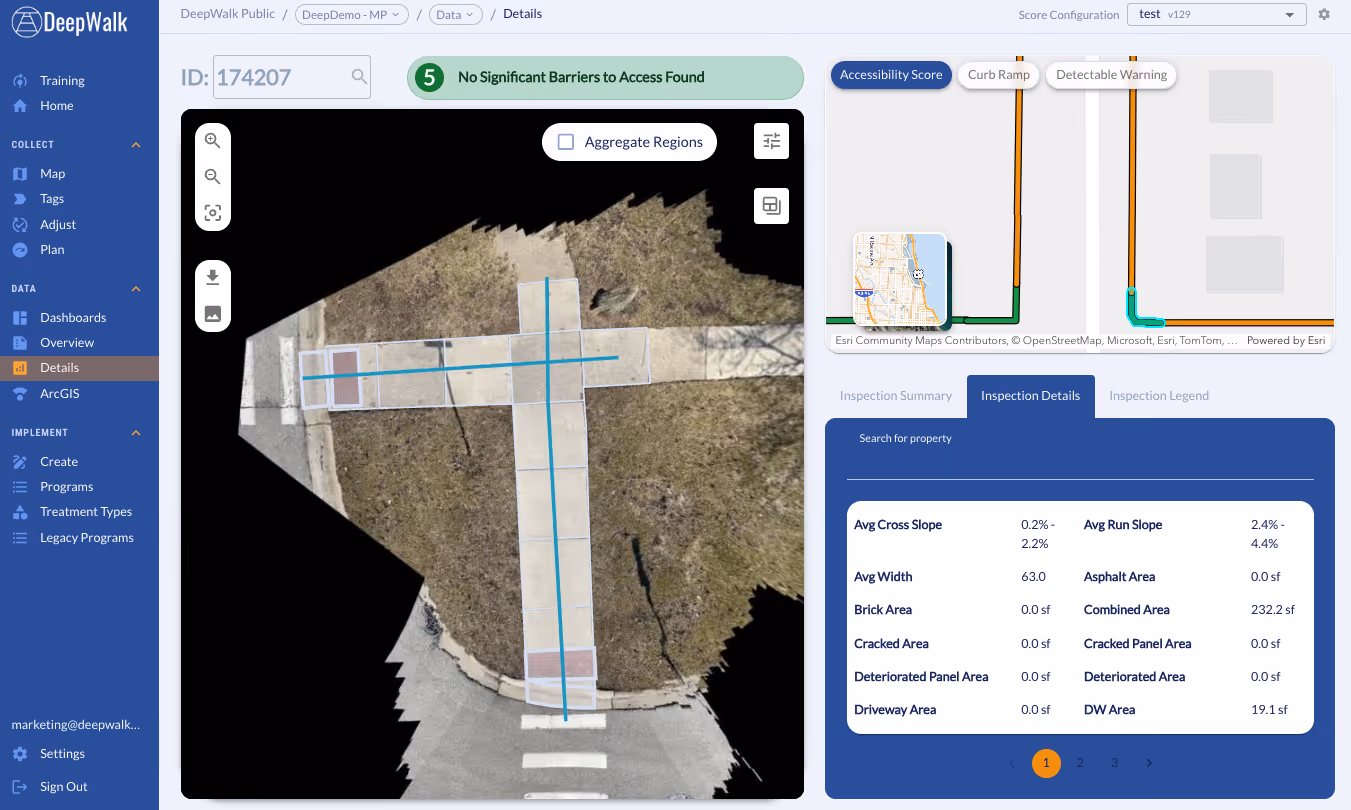Viewport: 1351px width, 810px height.
Task: Open Training from the sidebar
Action: [62, 80]
